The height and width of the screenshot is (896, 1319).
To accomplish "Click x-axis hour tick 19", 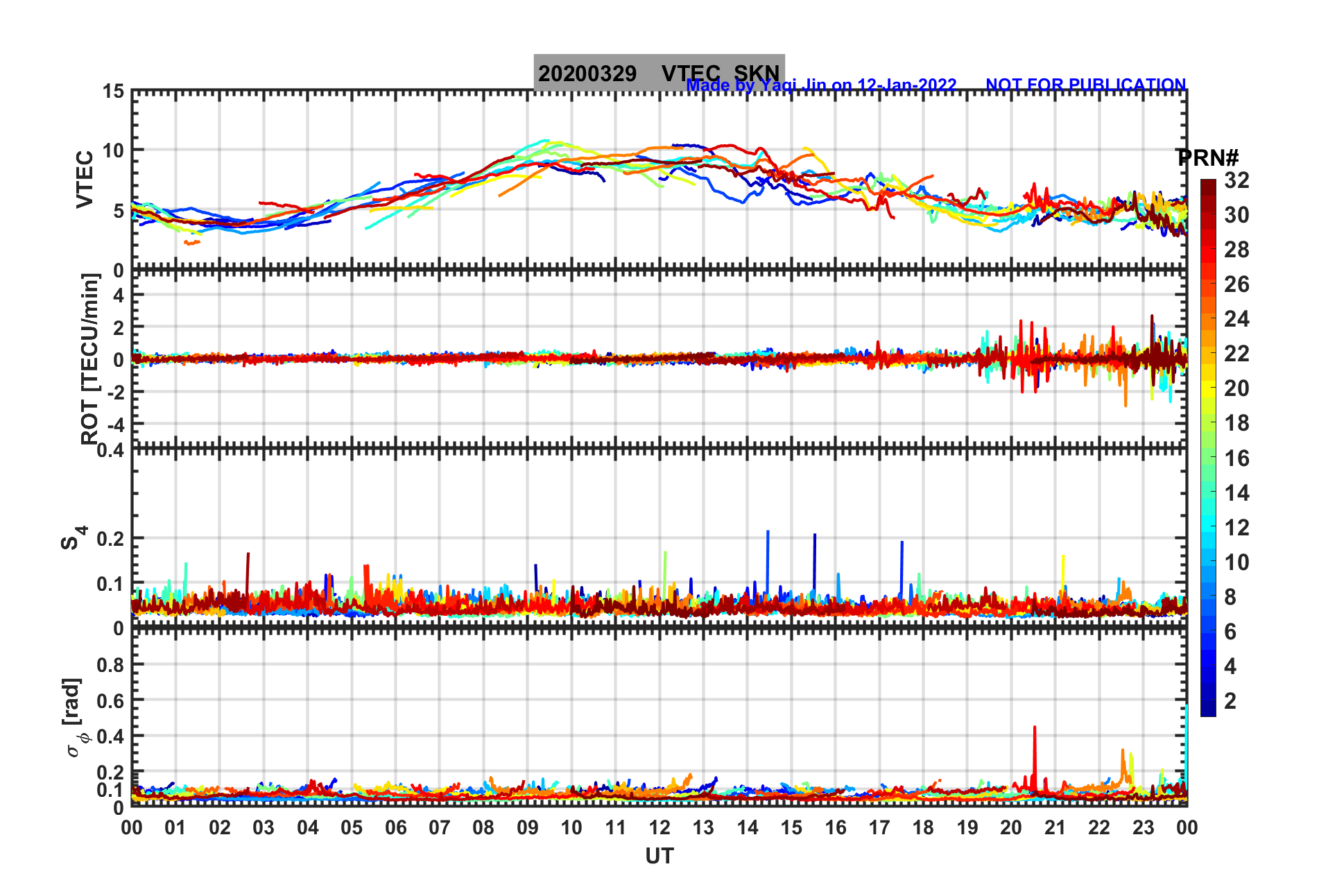I will tap(967, 828).
